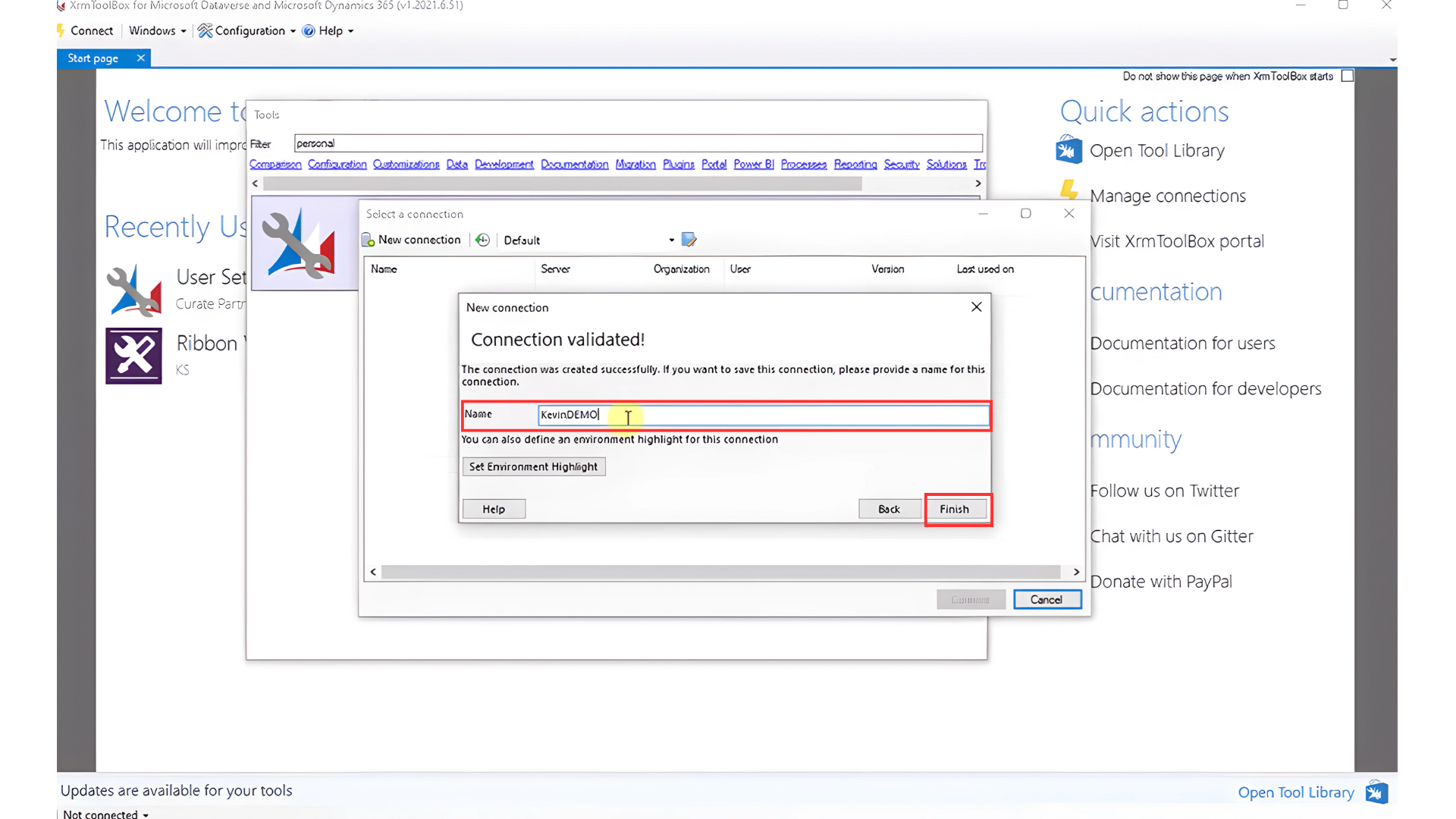This screenshot has width=1456, height=819.
Task: Click the Last used on column header
Action: click(x=985, y=269)
